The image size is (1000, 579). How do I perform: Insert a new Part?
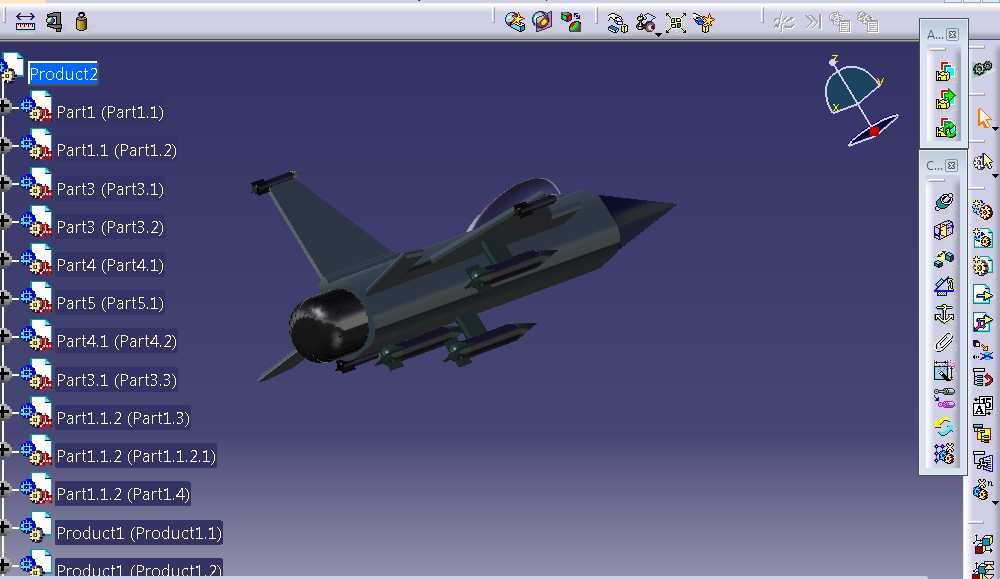(x=982, y=265)
